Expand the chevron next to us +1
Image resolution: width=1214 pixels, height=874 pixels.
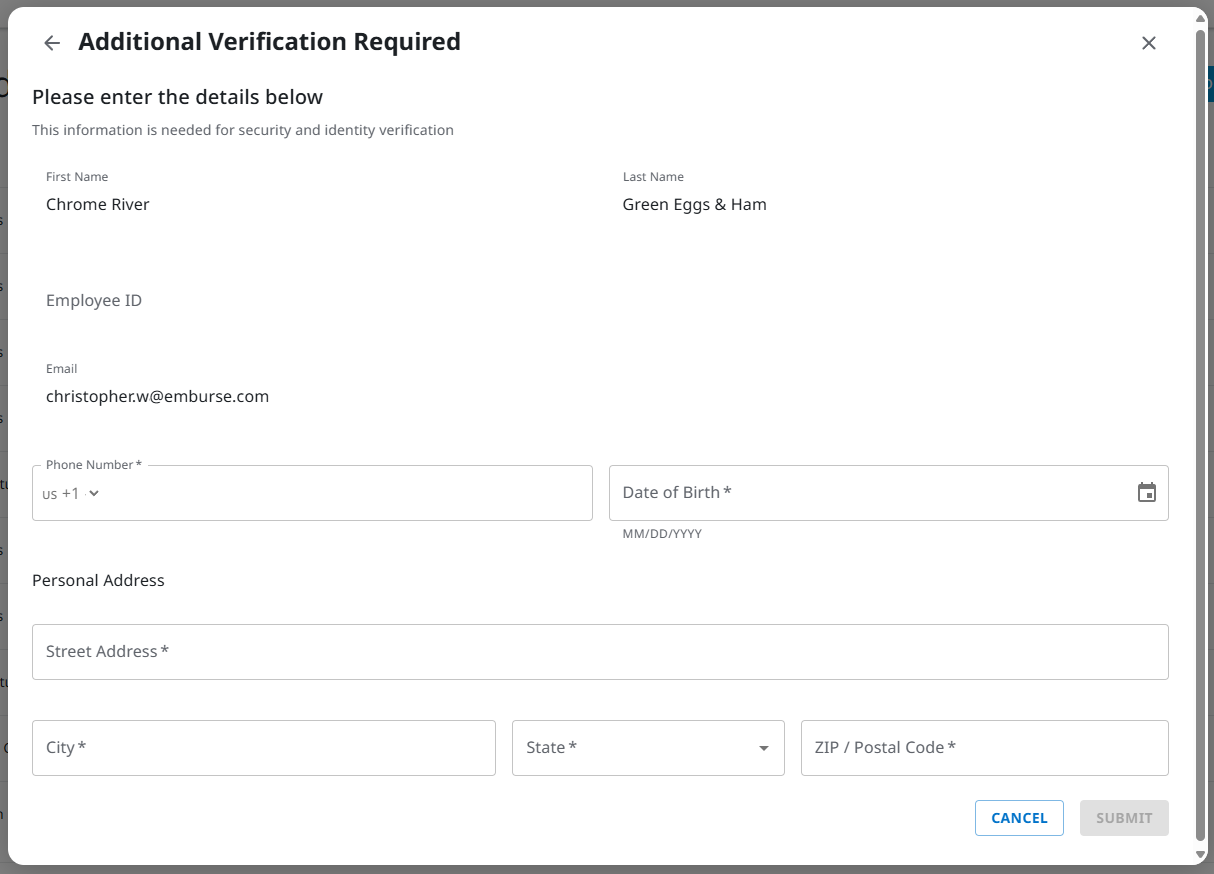93,493
